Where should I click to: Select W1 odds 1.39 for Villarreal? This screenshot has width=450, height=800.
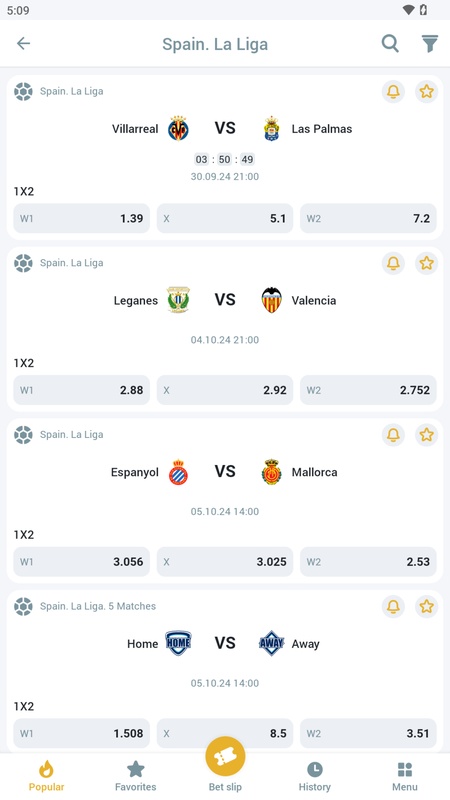pos(82,218)
